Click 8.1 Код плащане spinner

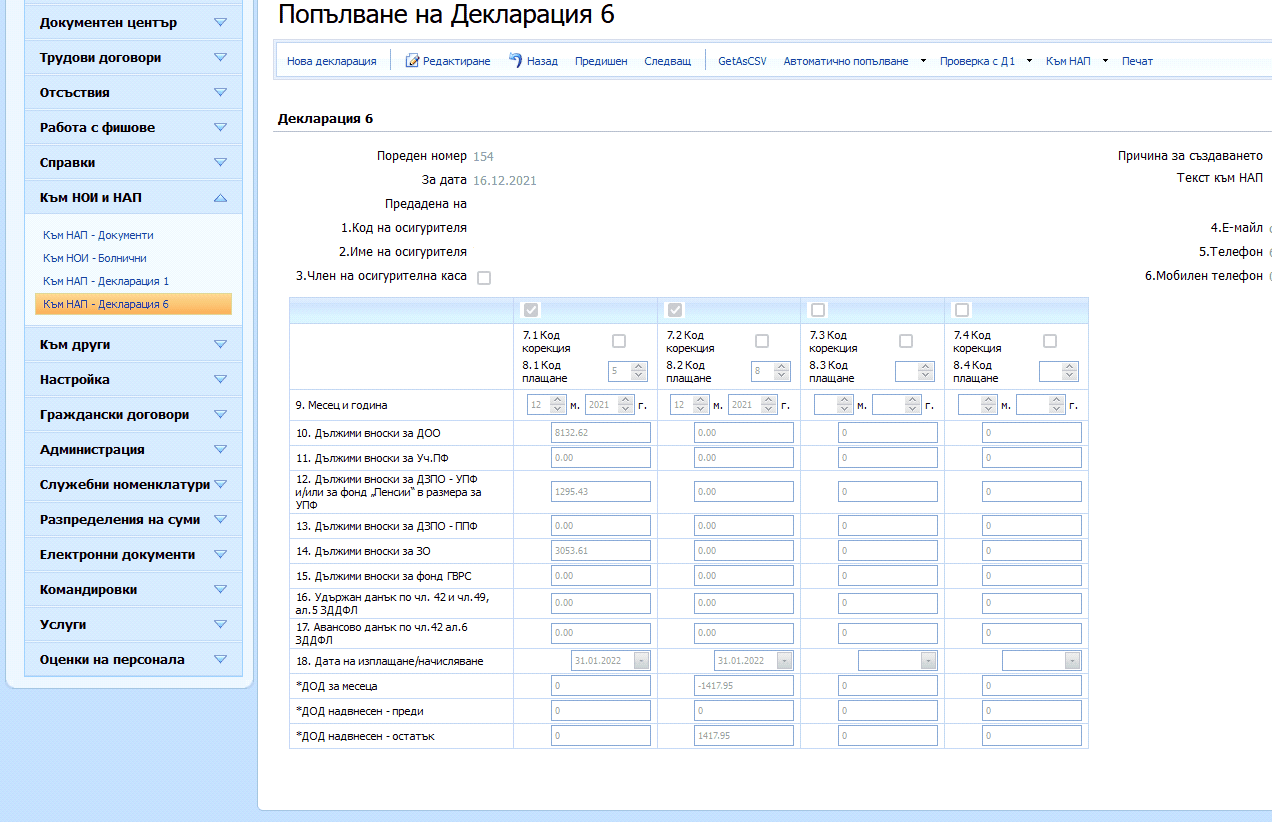click(x=628, y=372)
